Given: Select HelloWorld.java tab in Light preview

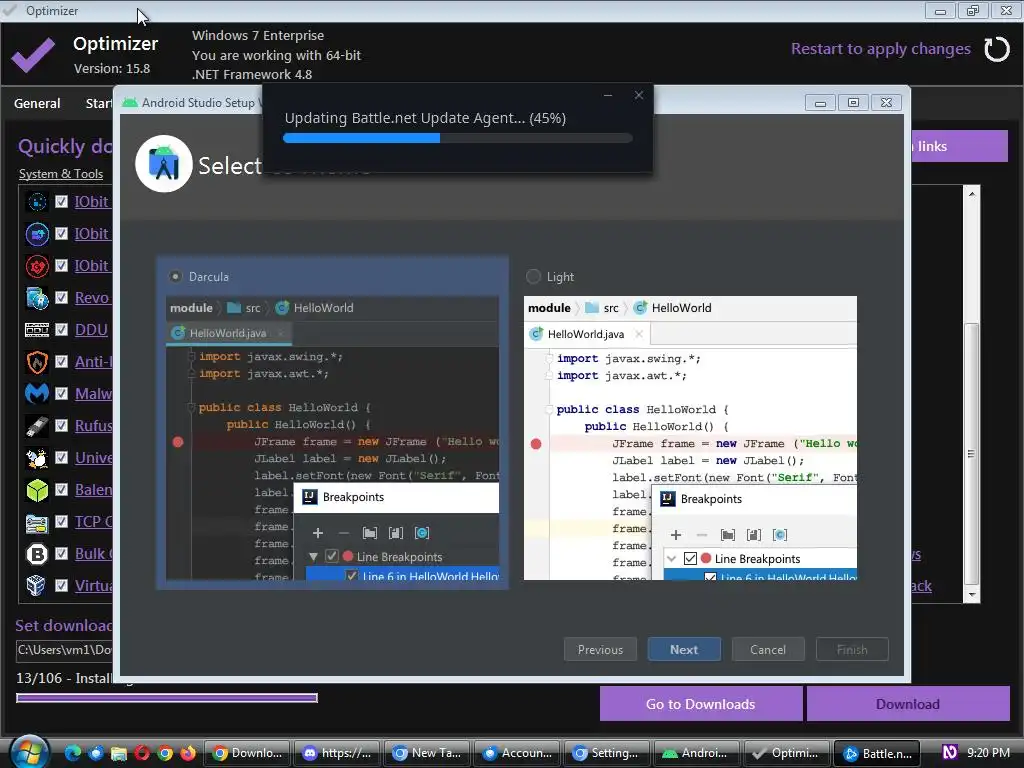Looking at the screenshot, I should [586, 334].
